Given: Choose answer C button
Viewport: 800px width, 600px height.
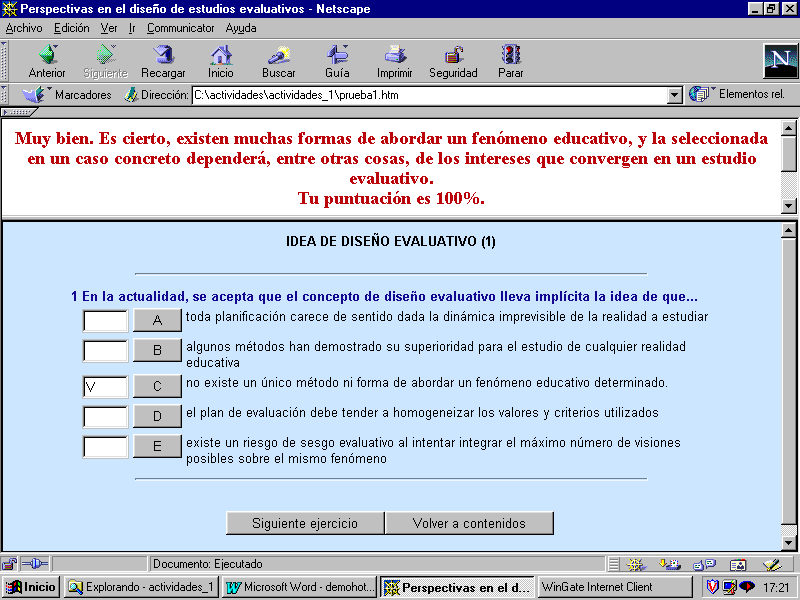Looking at the screenshot, I should tap(157, 386).
